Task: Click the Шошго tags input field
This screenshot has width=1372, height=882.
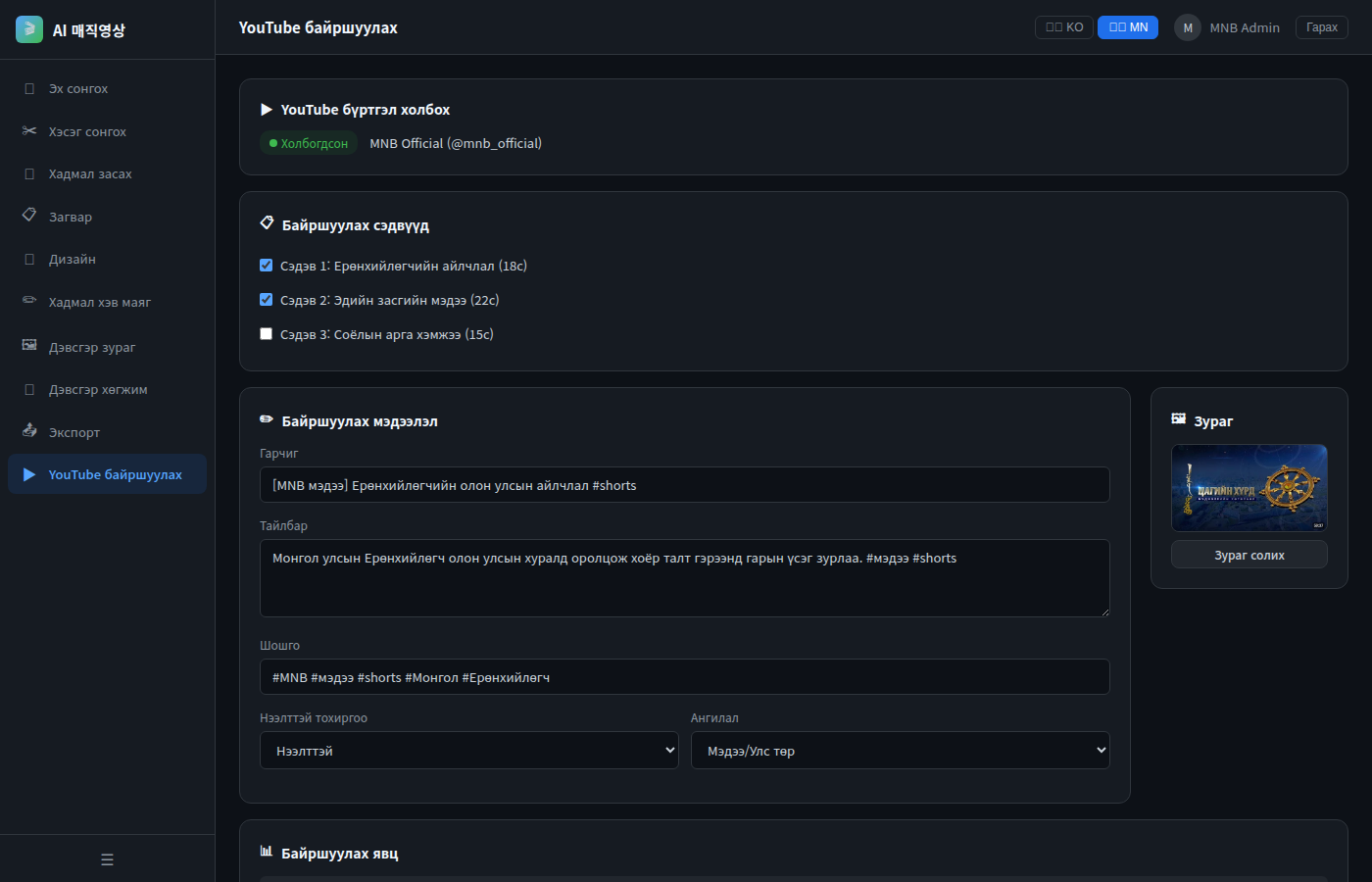Action: click(x=685, y=677)
